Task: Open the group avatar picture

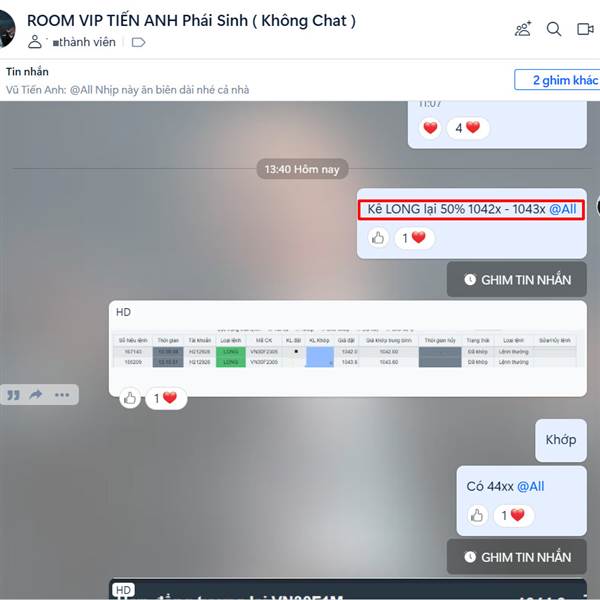Action: pos(7,29)
